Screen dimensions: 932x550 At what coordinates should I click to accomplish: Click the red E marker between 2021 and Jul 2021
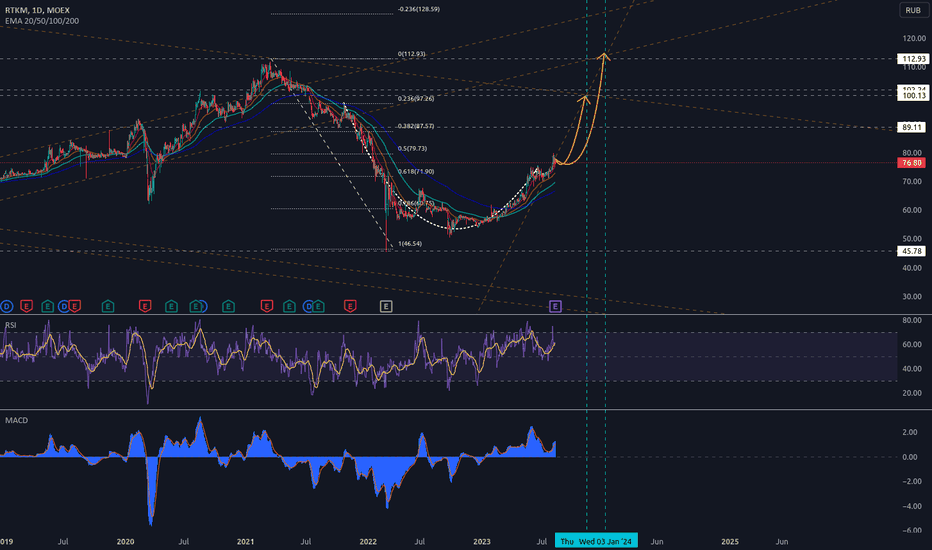pyautogui.click(x=267, y=307)
